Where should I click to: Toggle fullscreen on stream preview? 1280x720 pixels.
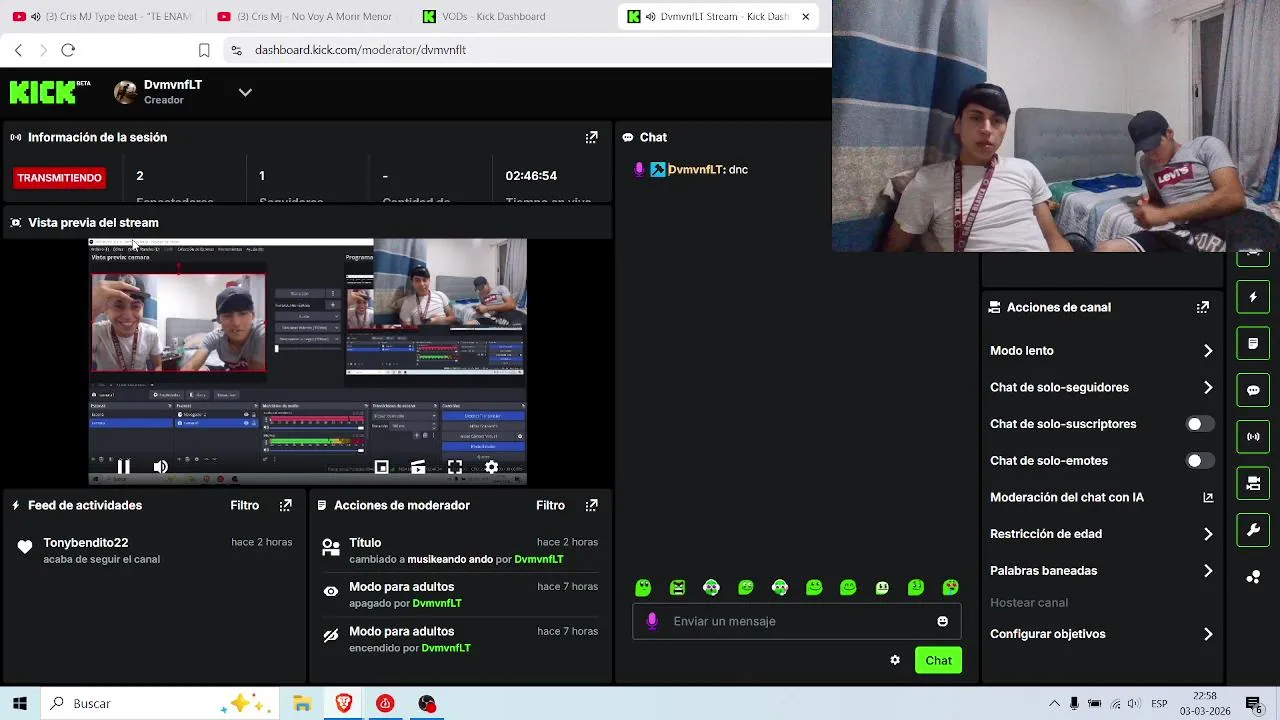click(455, 467)
